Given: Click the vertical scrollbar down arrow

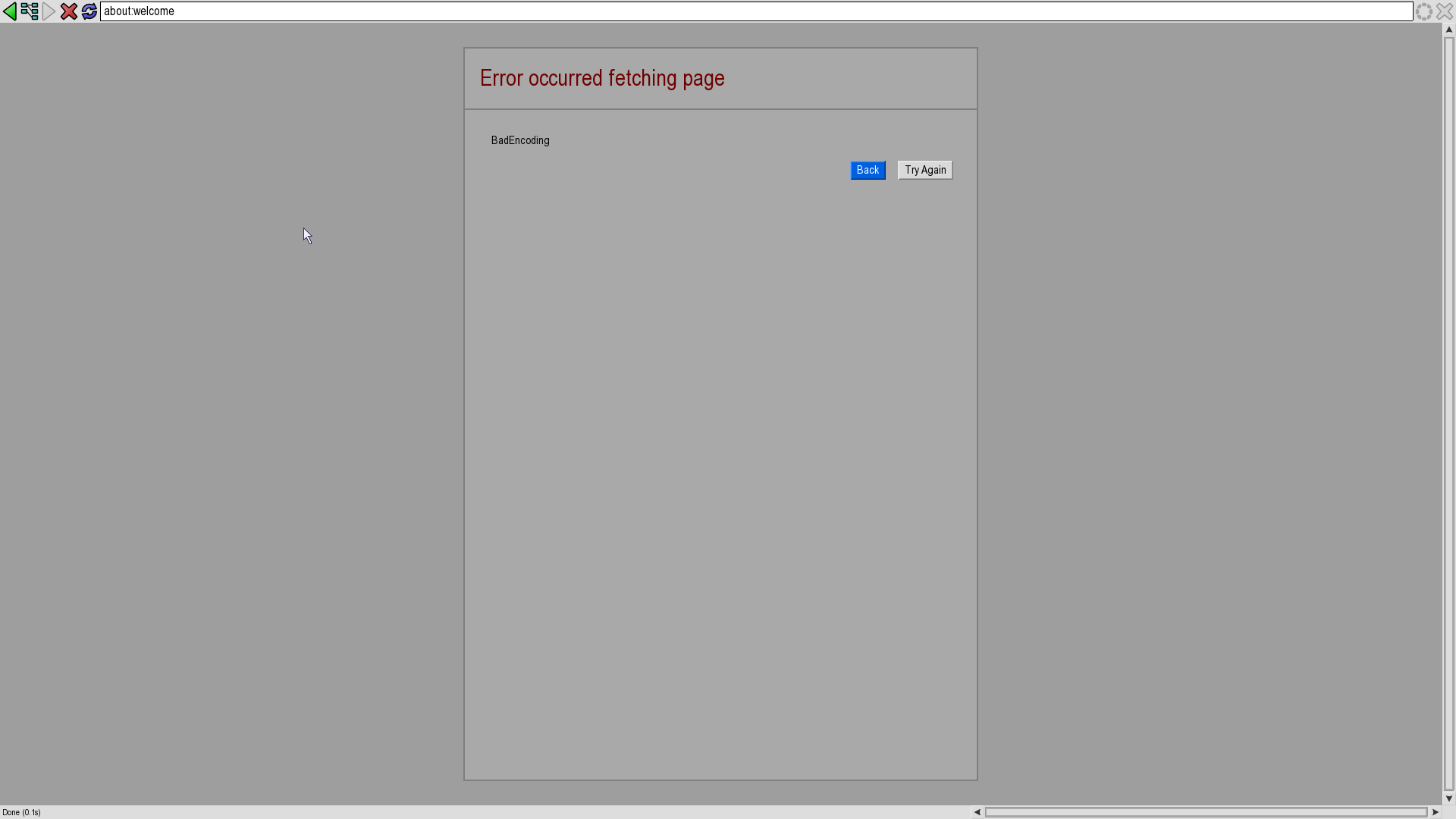Looking at the screenshot, I should coord(1448,799).
